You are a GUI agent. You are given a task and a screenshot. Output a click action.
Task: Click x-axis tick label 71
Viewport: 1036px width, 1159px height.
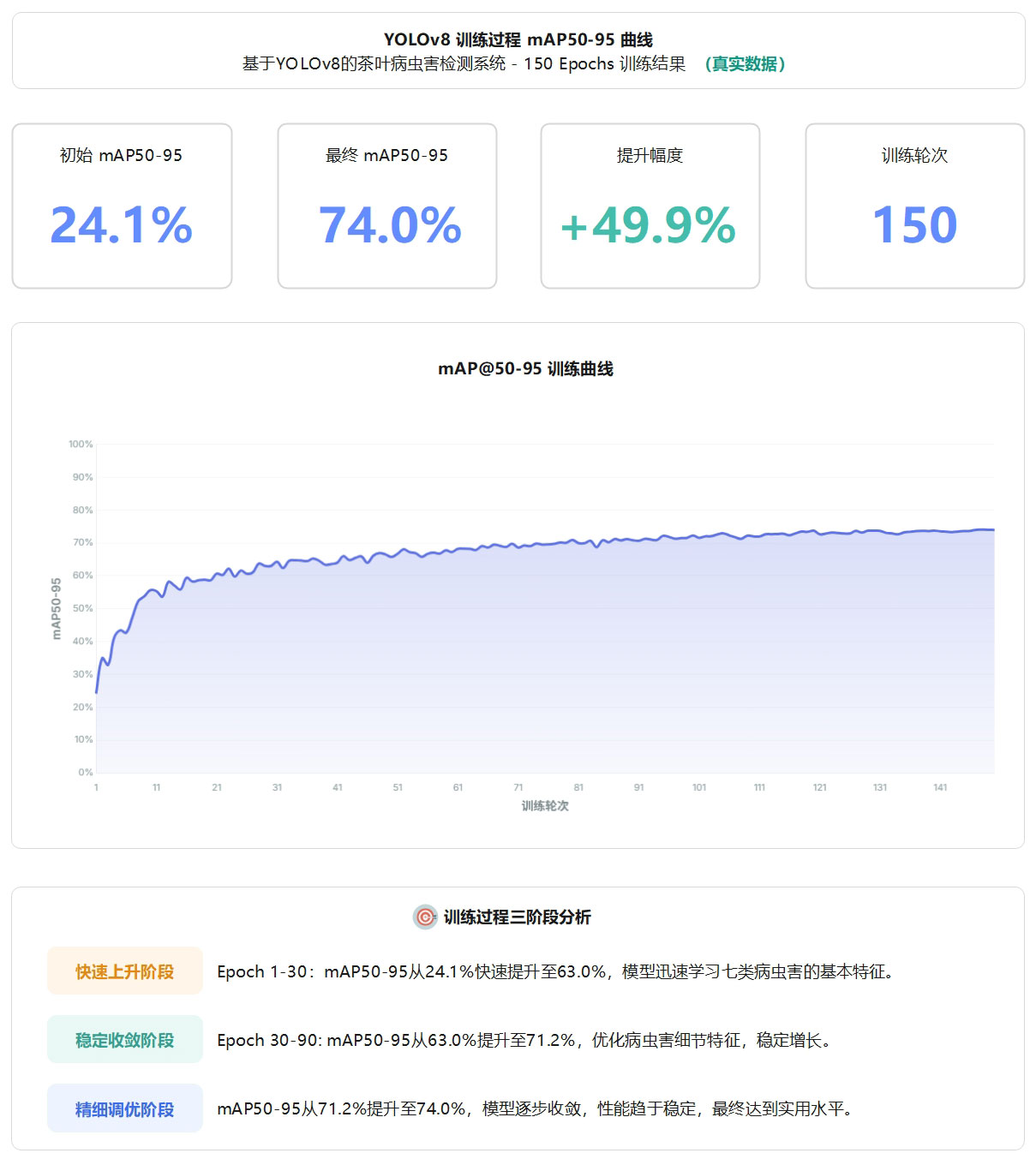point(518,787)
